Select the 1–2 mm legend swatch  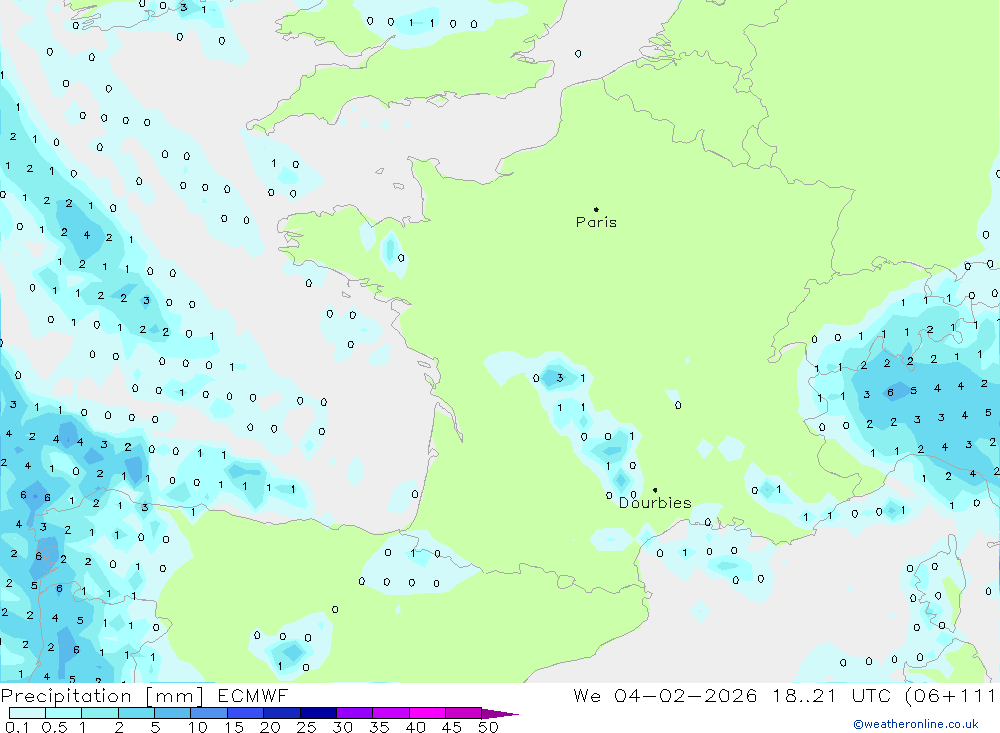coord(100,713)
